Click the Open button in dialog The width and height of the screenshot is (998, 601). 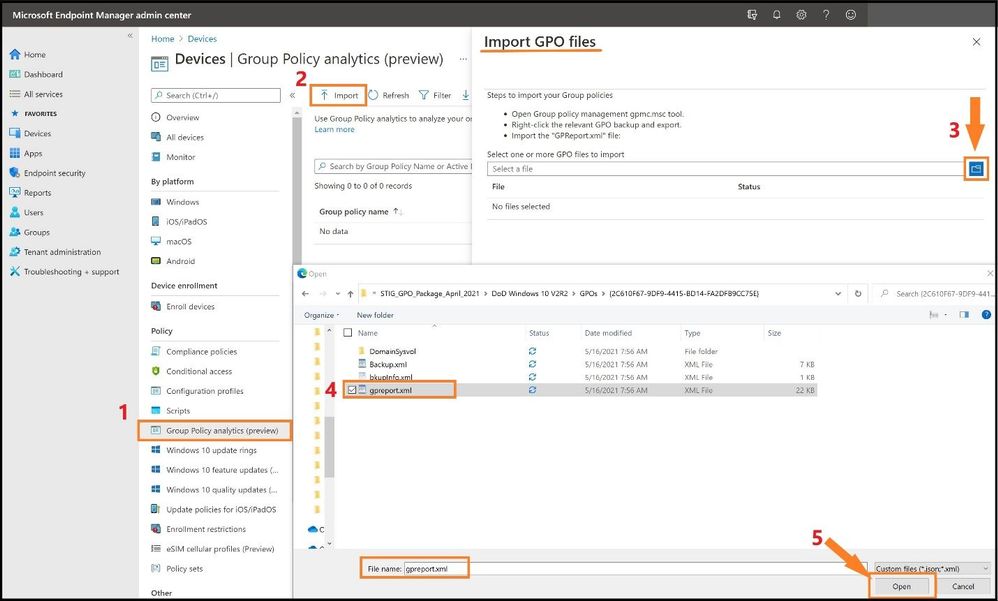click(x=901, y=586)
